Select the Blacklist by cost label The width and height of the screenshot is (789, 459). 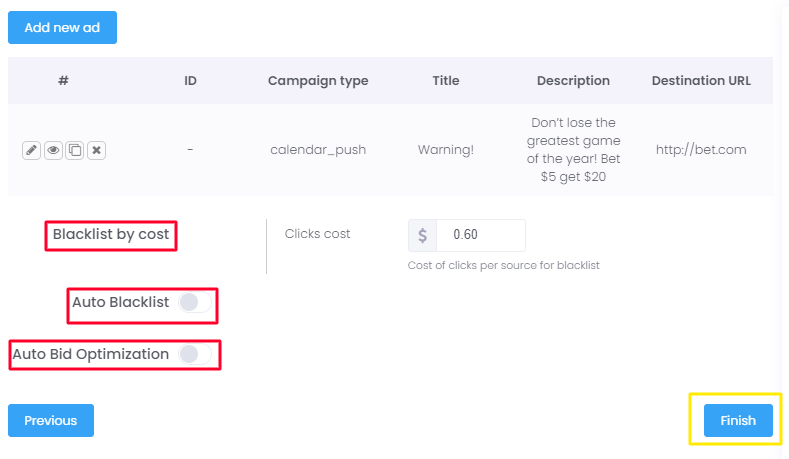pyautogui.click(x=111, y=235)
